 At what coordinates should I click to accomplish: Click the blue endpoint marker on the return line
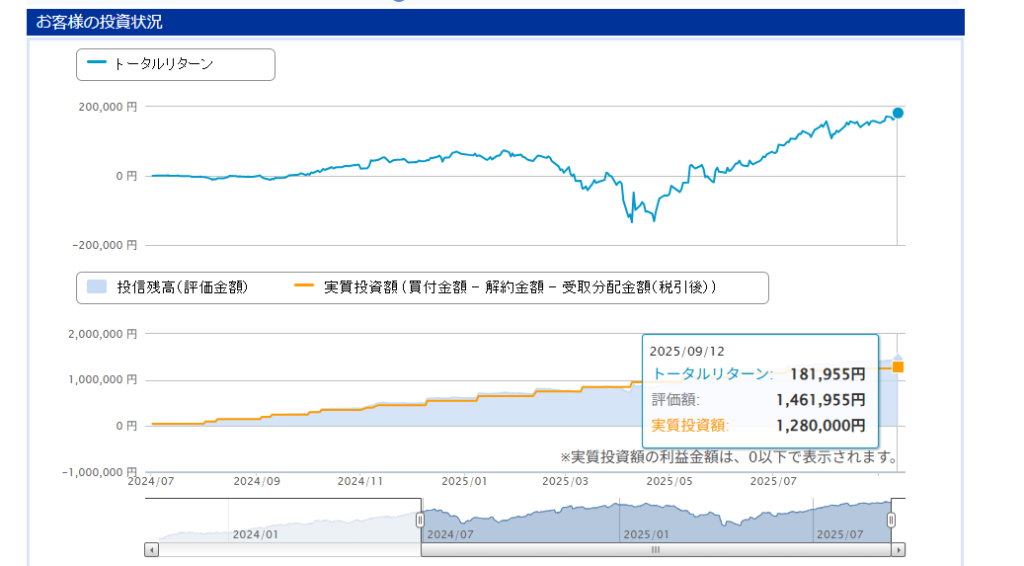pyautogui.click(x=898, y=113)
